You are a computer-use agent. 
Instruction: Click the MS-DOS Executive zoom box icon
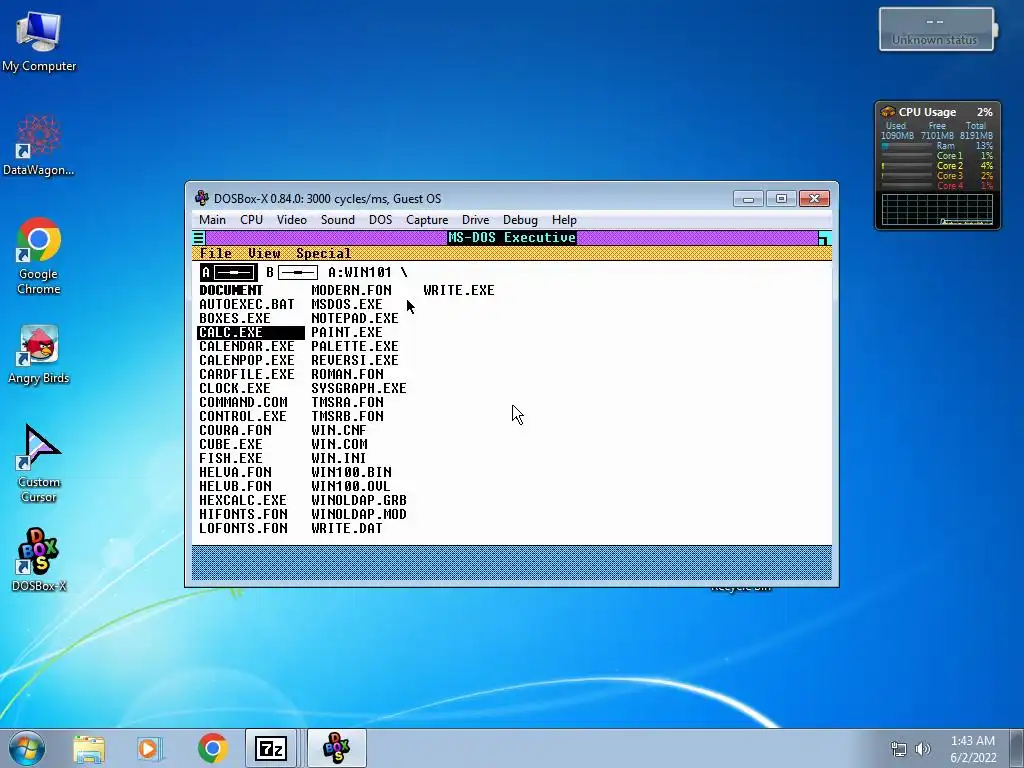point(824,238)
